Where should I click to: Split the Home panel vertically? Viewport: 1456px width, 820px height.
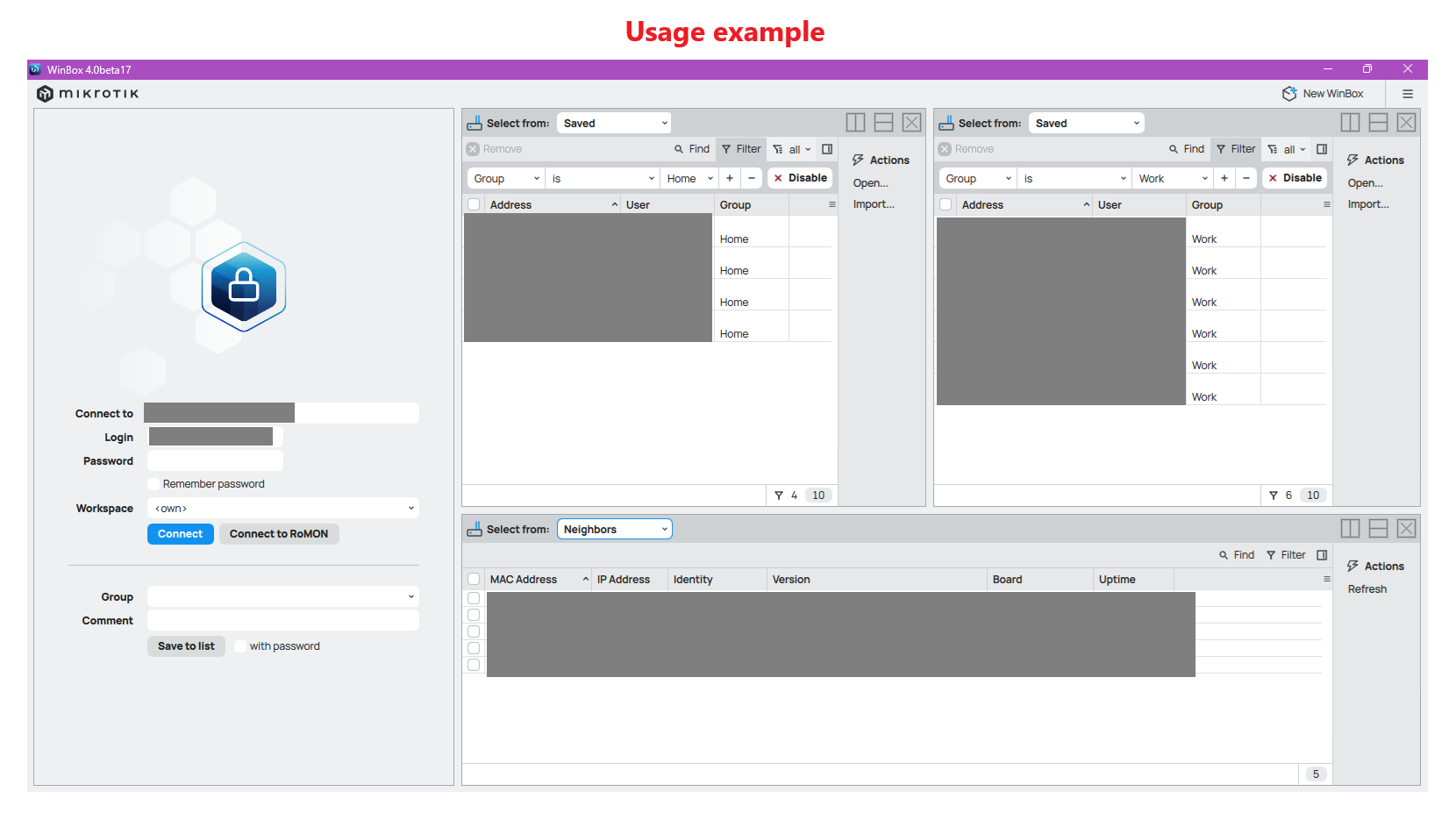click(x=855, y=123)
